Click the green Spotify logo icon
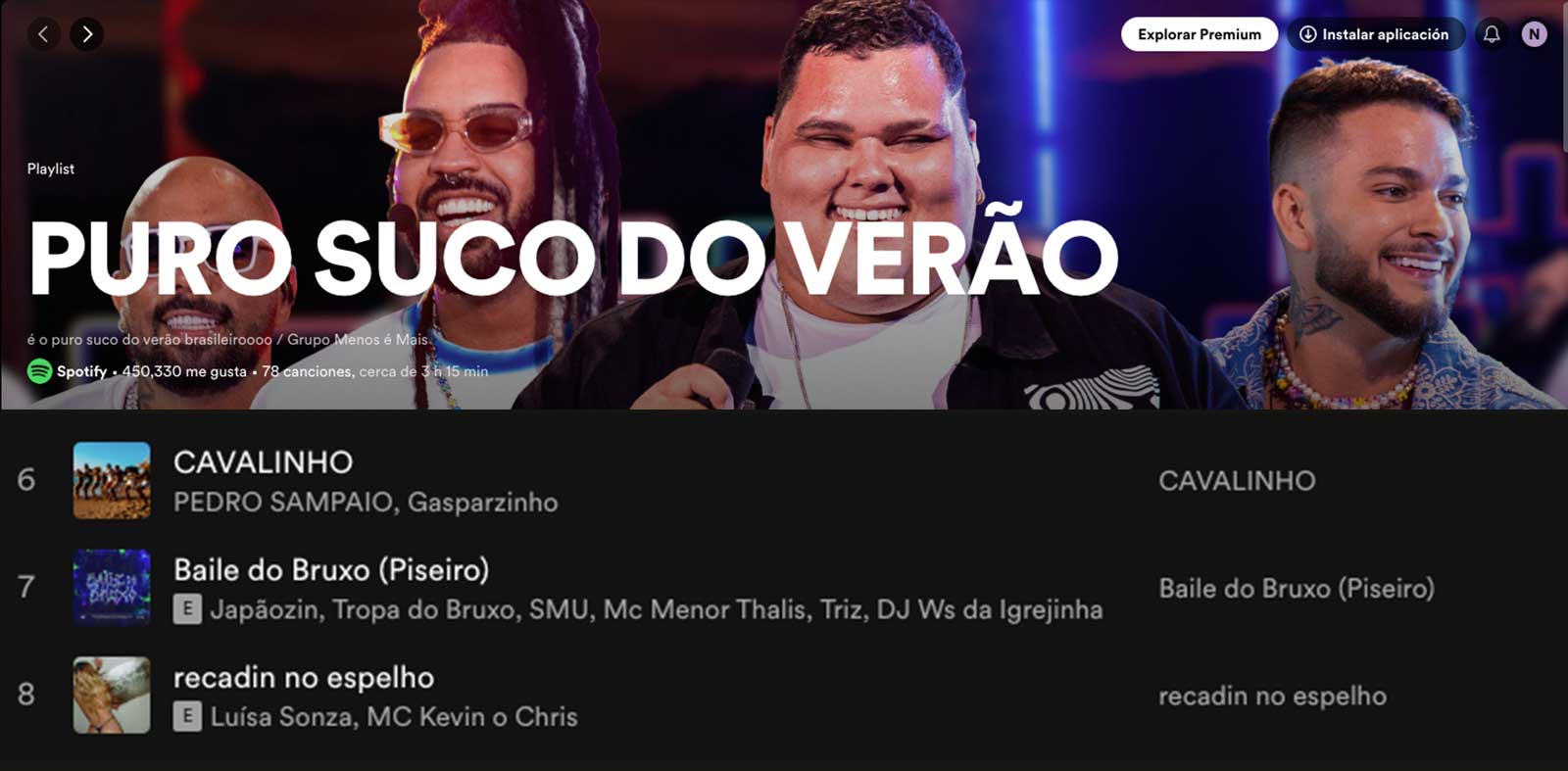Screen dimensions: 1568x771 [x=39, y=371]
